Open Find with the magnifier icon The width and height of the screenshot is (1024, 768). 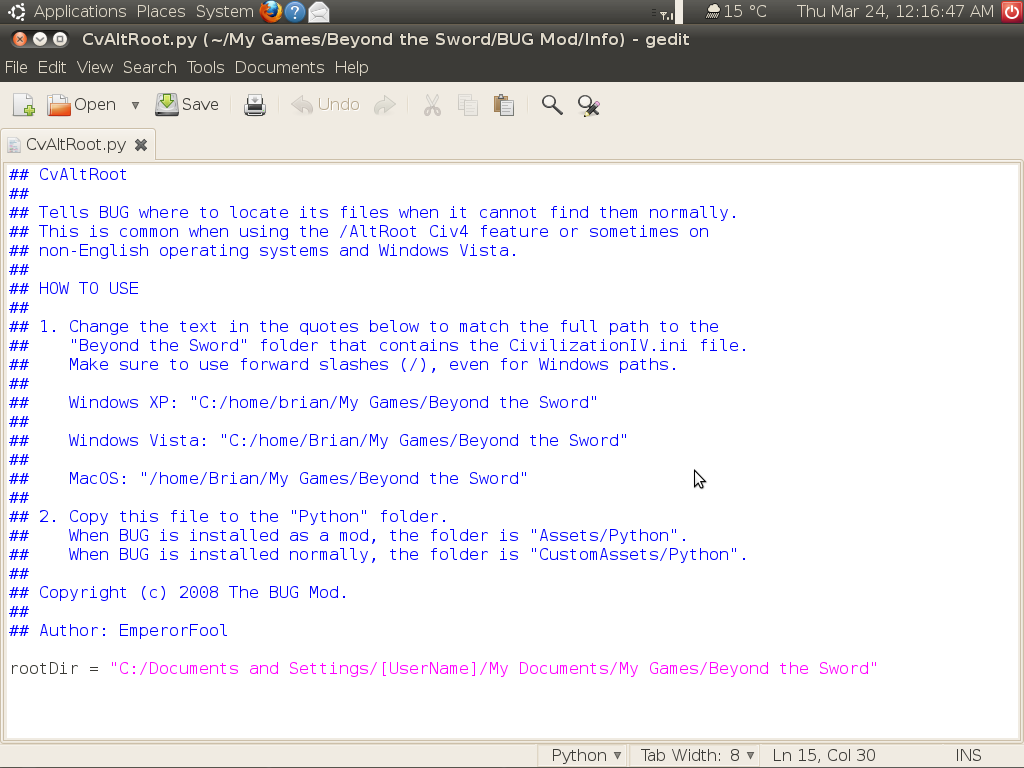click(552, 105)
